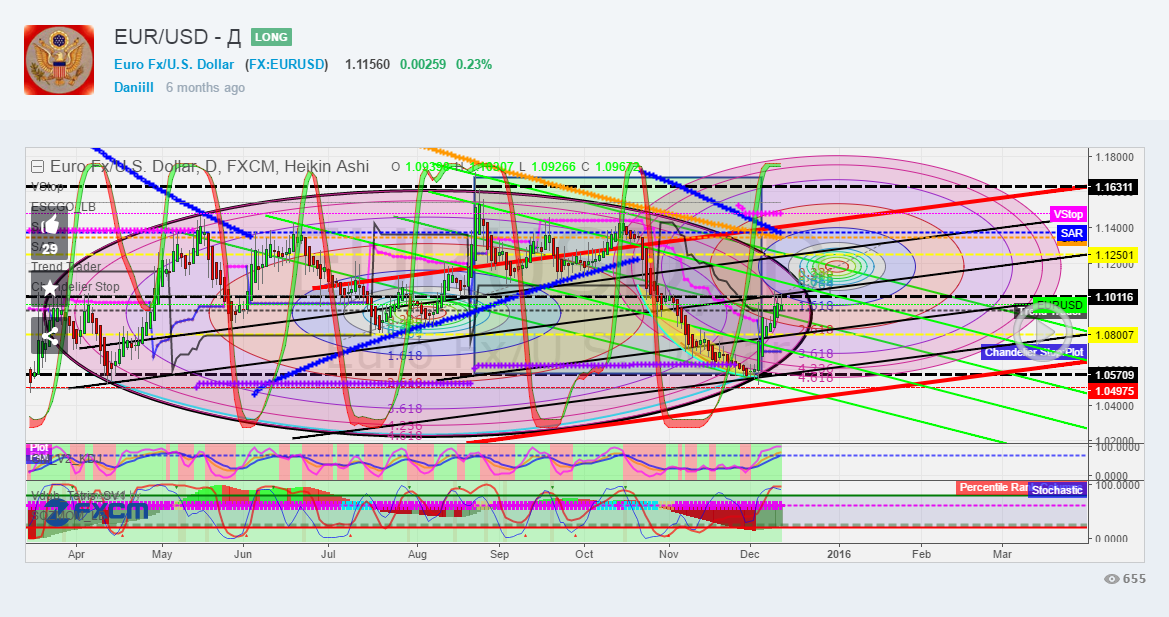Click the Apr label on the time axis
Viewport: 1169px width, 617px height.
76,554
